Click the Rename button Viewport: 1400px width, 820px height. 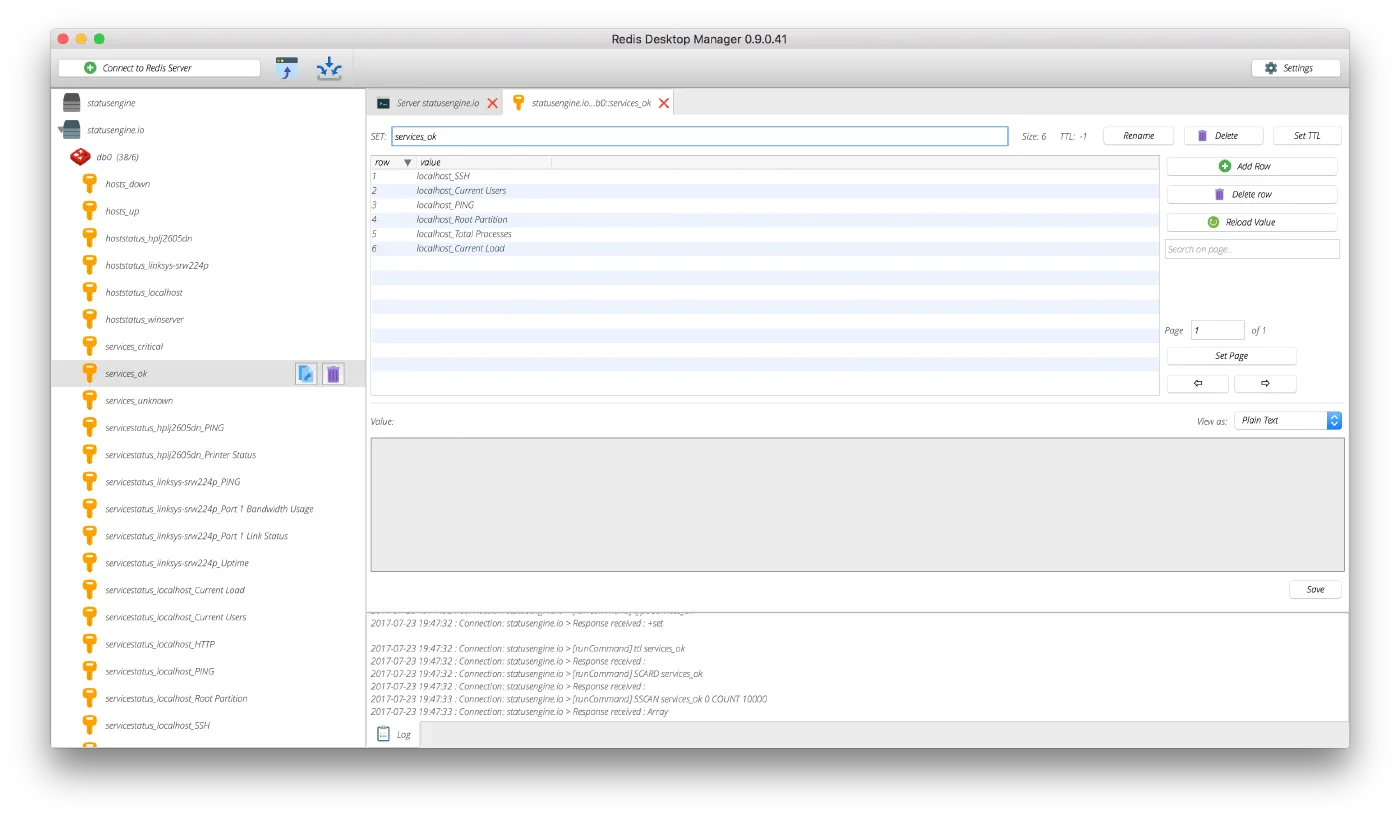[x=1138, y=136]
